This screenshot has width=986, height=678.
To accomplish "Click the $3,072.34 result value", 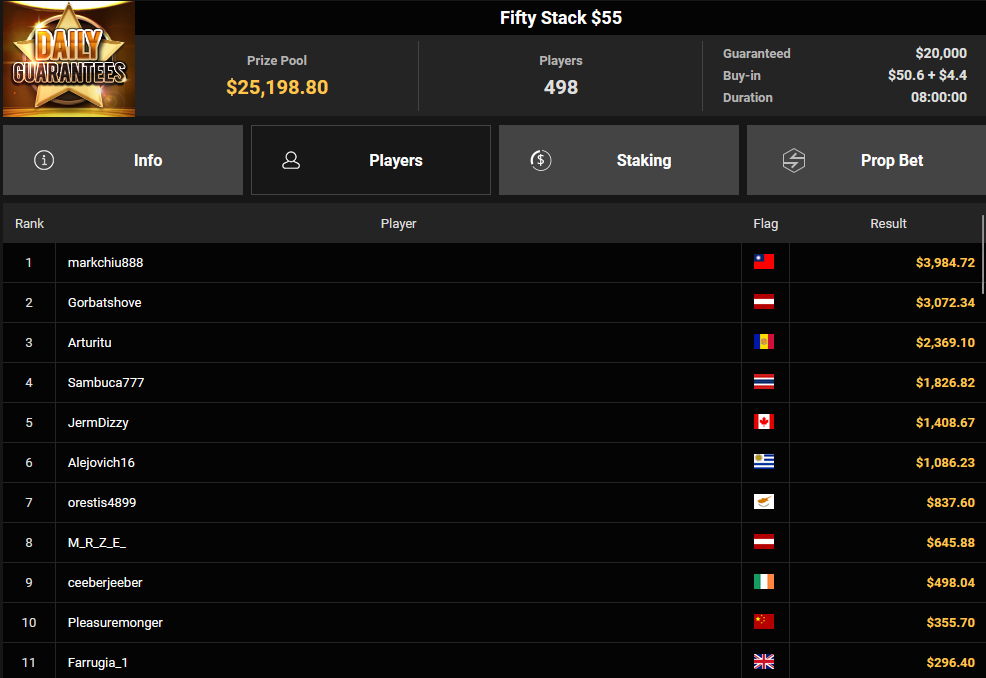I will tap(945, 303).
